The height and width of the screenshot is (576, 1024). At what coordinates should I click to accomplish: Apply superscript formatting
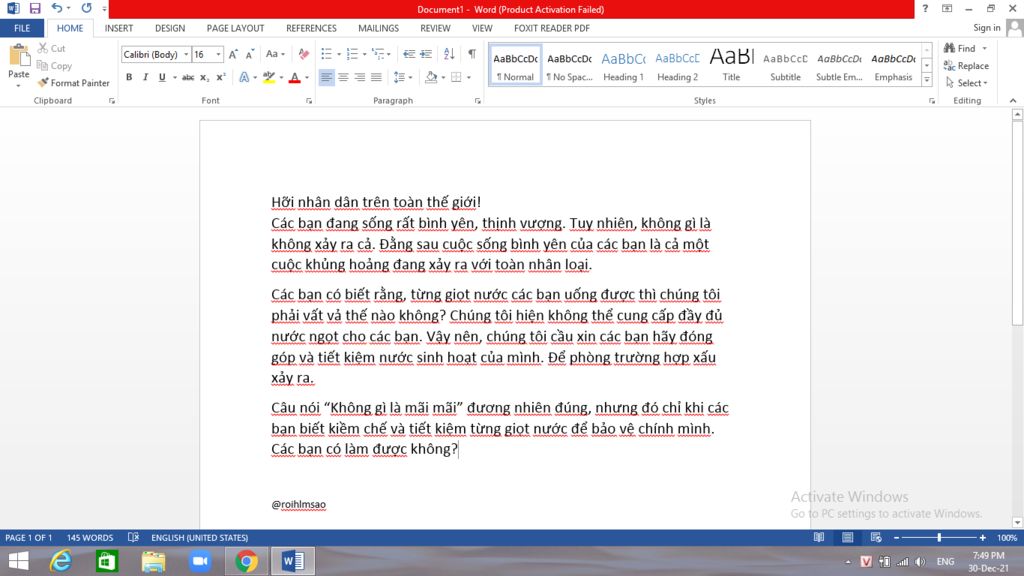tap(221, 77)
